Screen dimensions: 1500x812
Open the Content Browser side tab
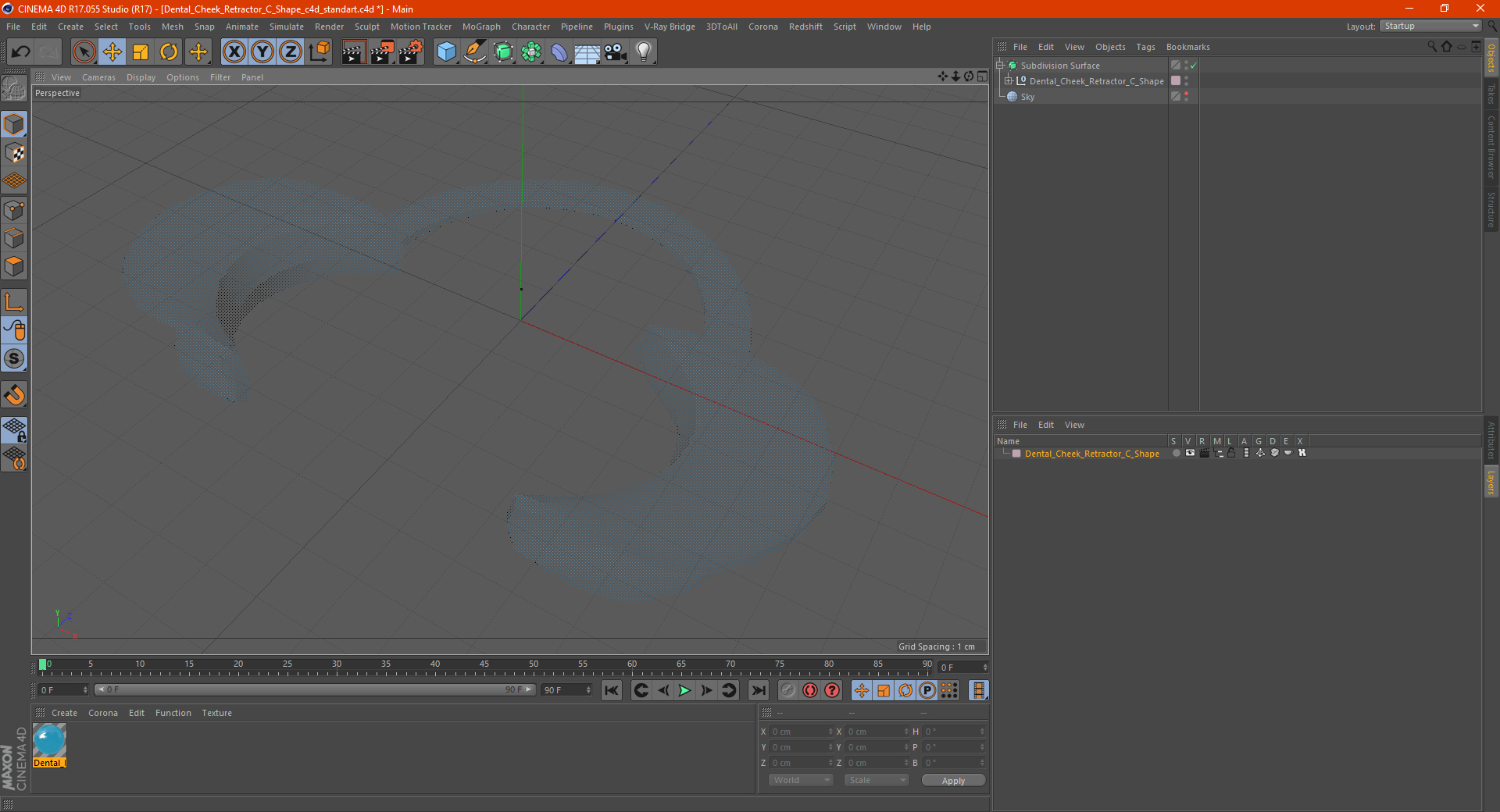(x=1491, y=147)
